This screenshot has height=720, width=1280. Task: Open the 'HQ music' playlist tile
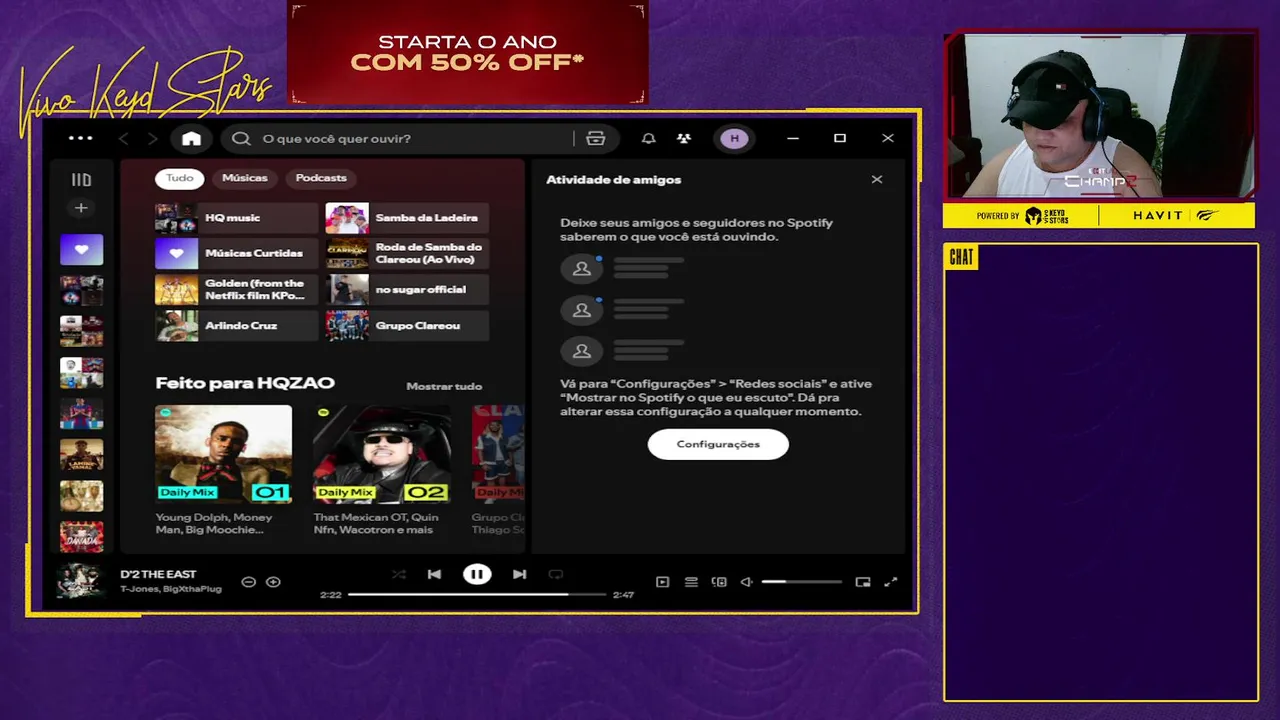(237, 218)
